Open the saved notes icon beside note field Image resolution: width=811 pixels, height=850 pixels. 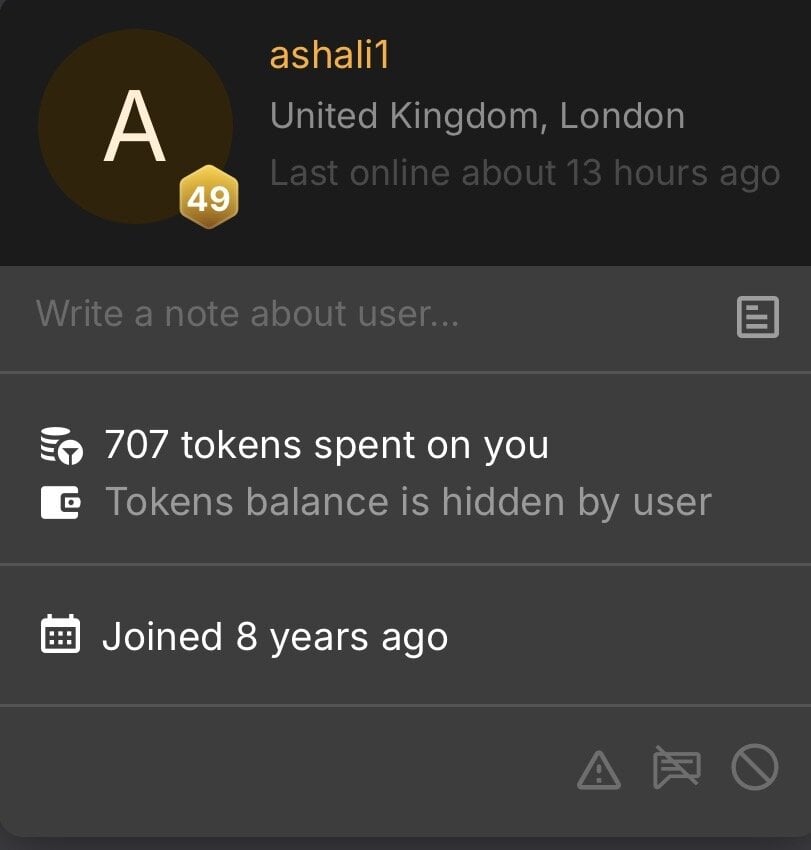click(x=757, y=318)
